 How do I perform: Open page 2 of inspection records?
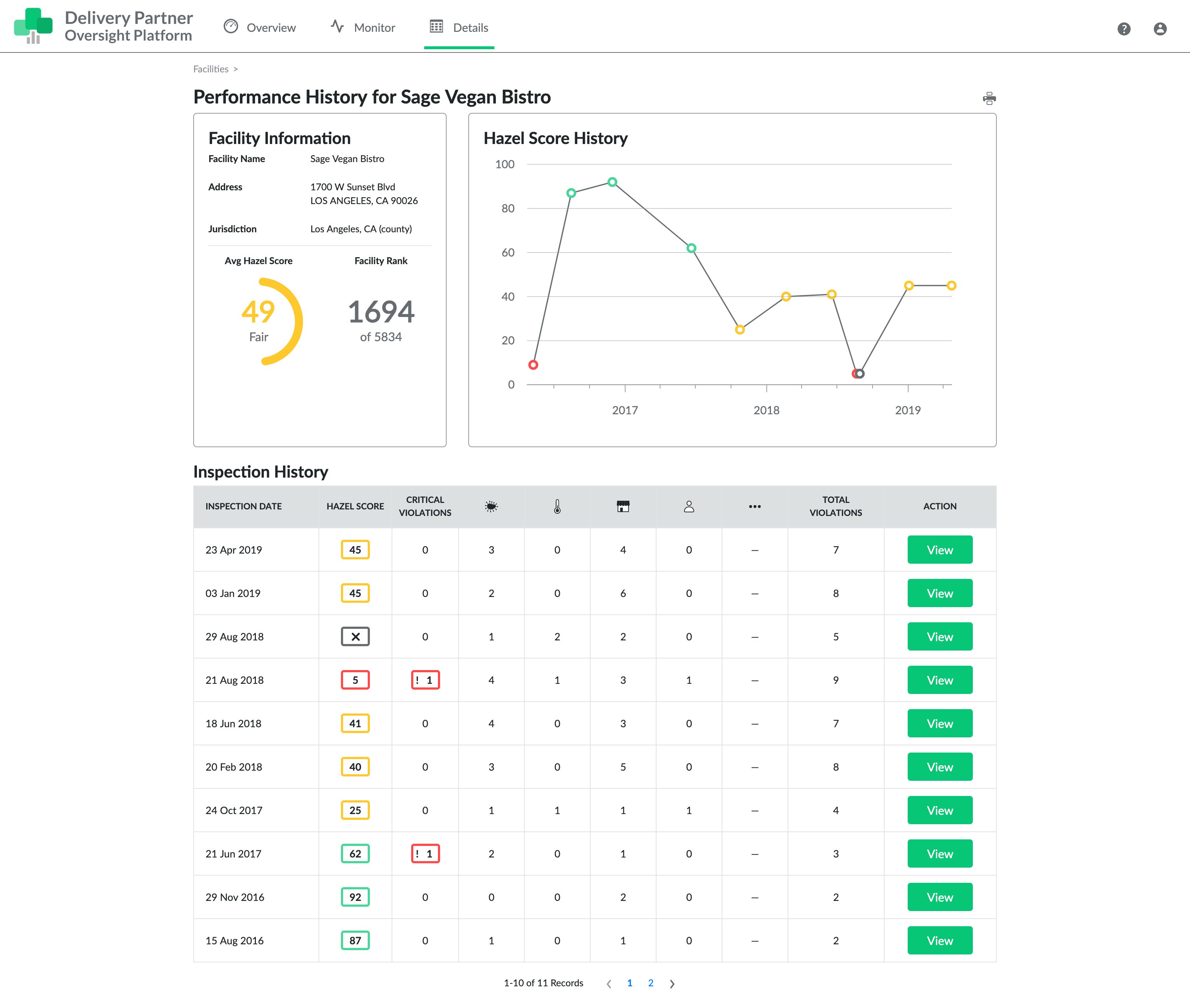click(x=650, y=983)
